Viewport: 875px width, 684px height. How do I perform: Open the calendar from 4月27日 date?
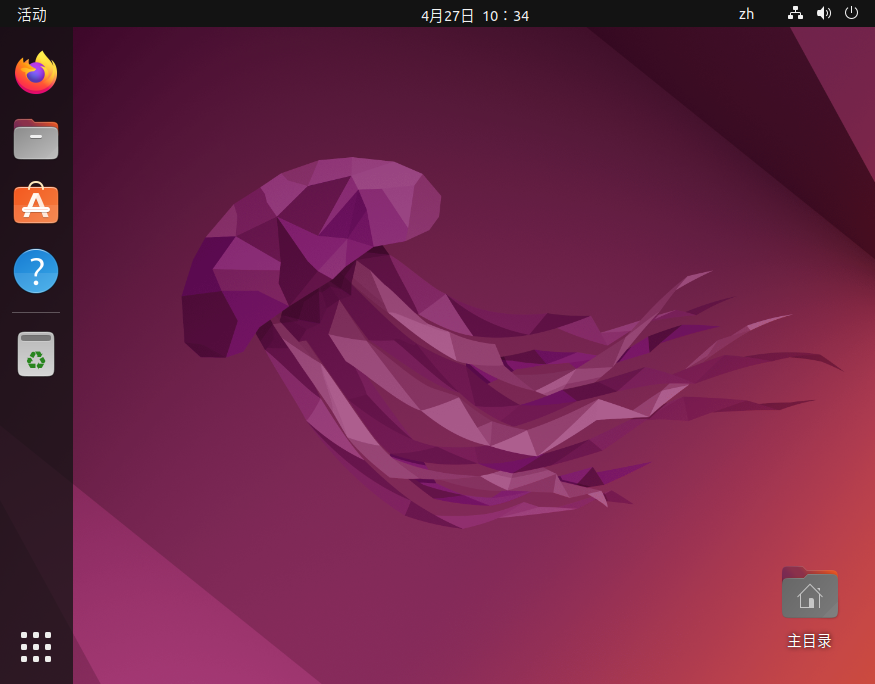[447, 15]
